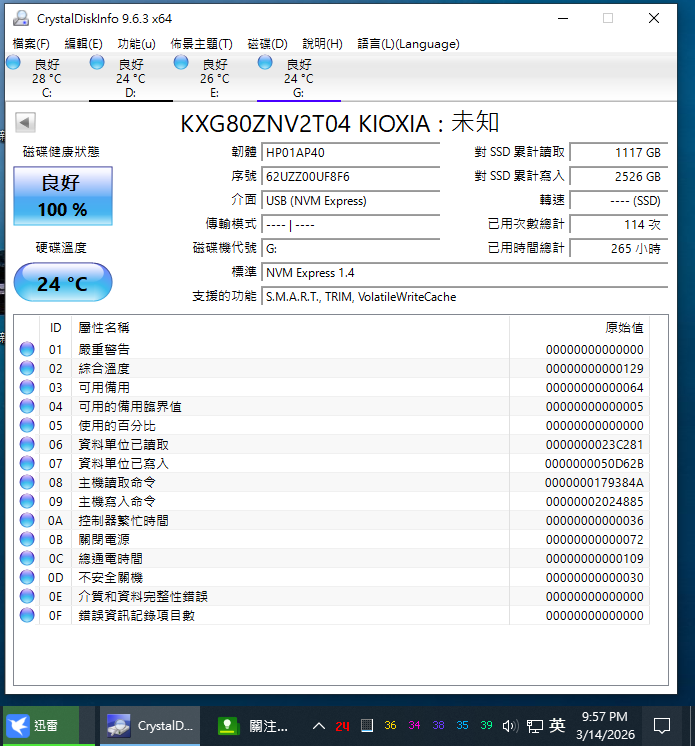Open the 磁碟(D) menu
Viewport: 695px width, 746px height.
[x=267, y=44]
